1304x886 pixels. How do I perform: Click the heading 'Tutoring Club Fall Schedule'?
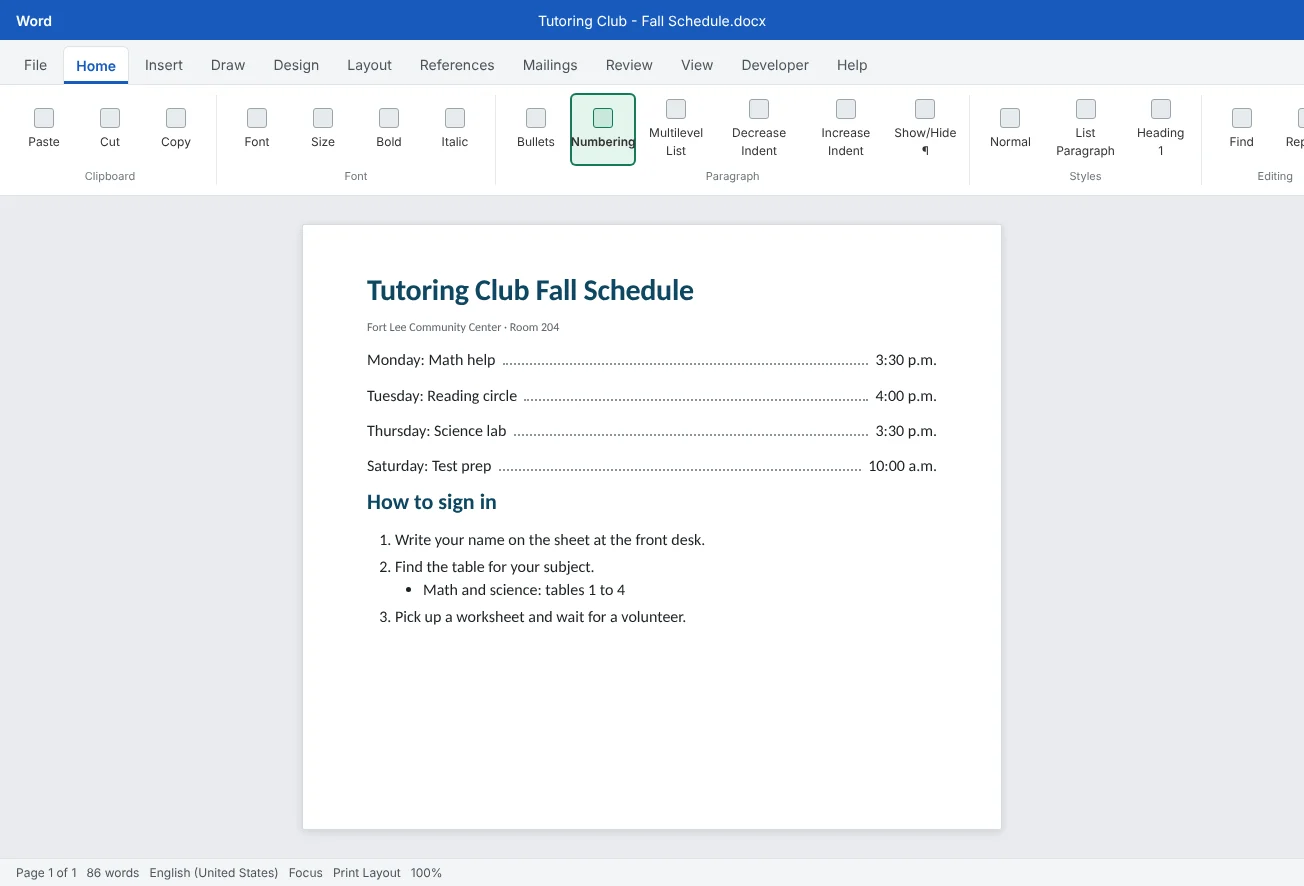530,290
